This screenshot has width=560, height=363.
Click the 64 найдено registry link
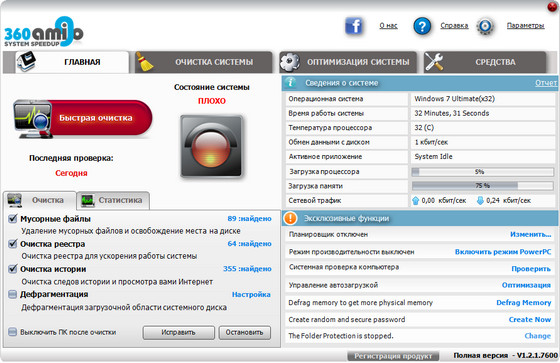coord(249,244)
